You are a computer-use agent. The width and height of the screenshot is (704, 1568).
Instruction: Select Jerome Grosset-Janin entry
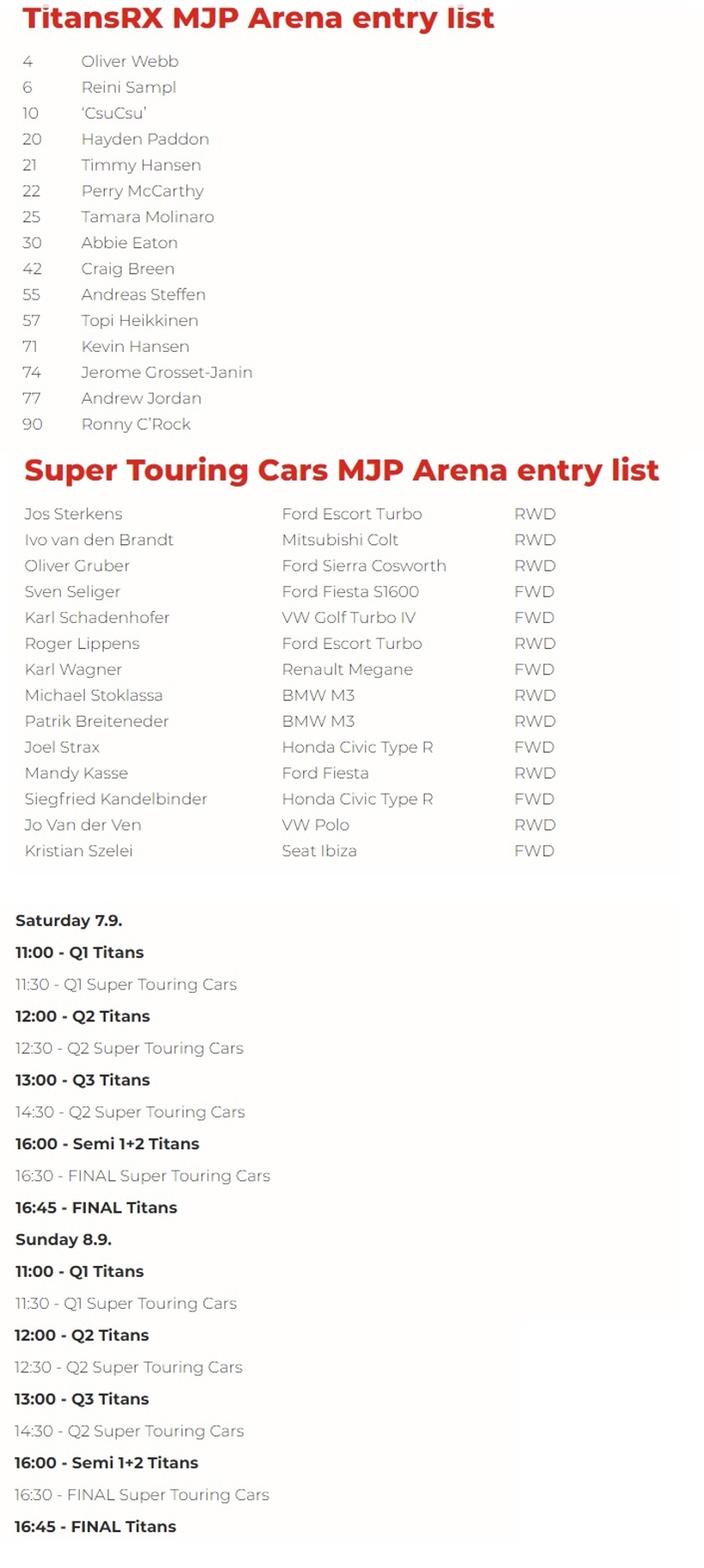167,372
